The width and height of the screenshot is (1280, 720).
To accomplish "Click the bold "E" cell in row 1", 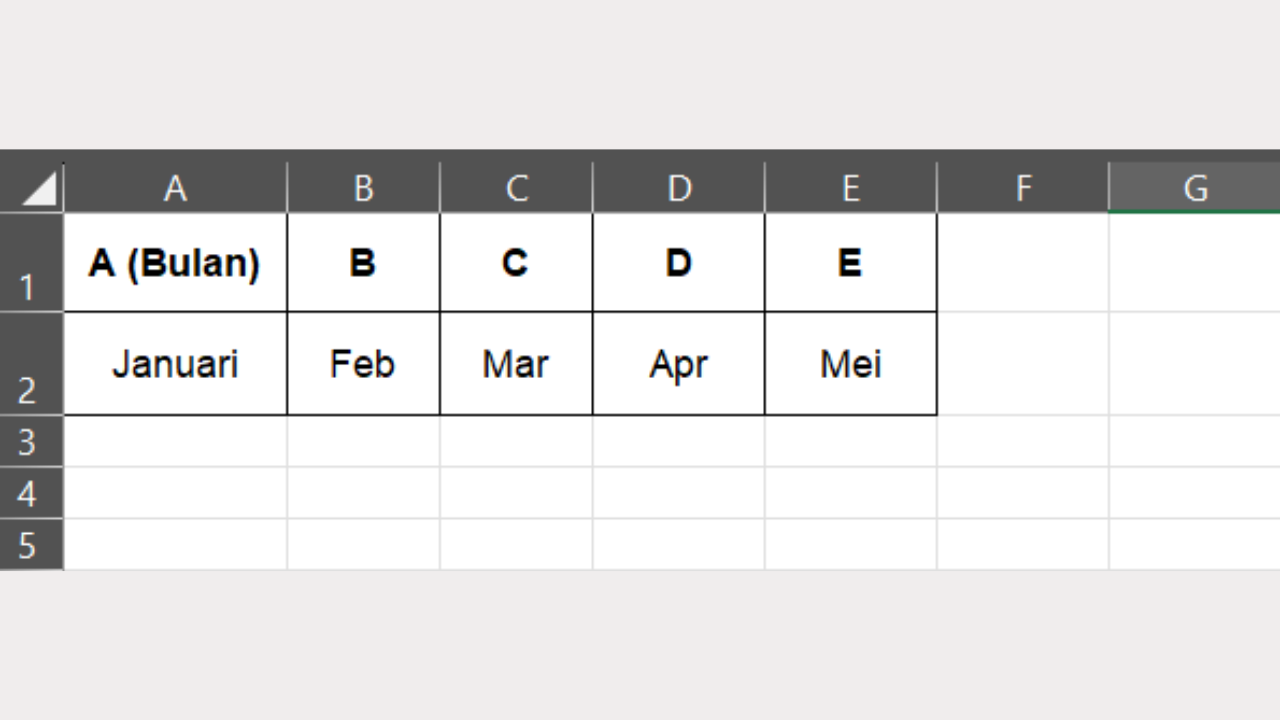I will 851,263.
